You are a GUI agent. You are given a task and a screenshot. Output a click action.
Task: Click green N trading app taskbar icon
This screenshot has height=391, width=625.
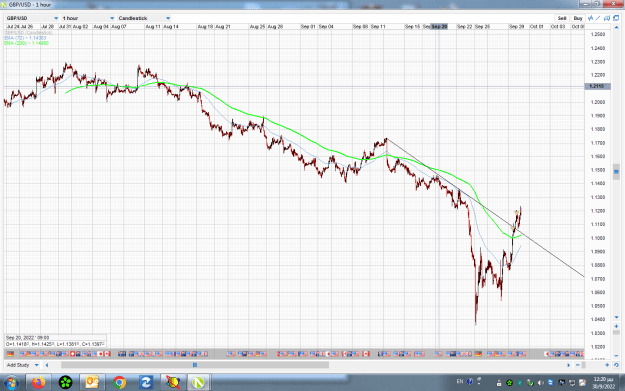click(199, 383)
